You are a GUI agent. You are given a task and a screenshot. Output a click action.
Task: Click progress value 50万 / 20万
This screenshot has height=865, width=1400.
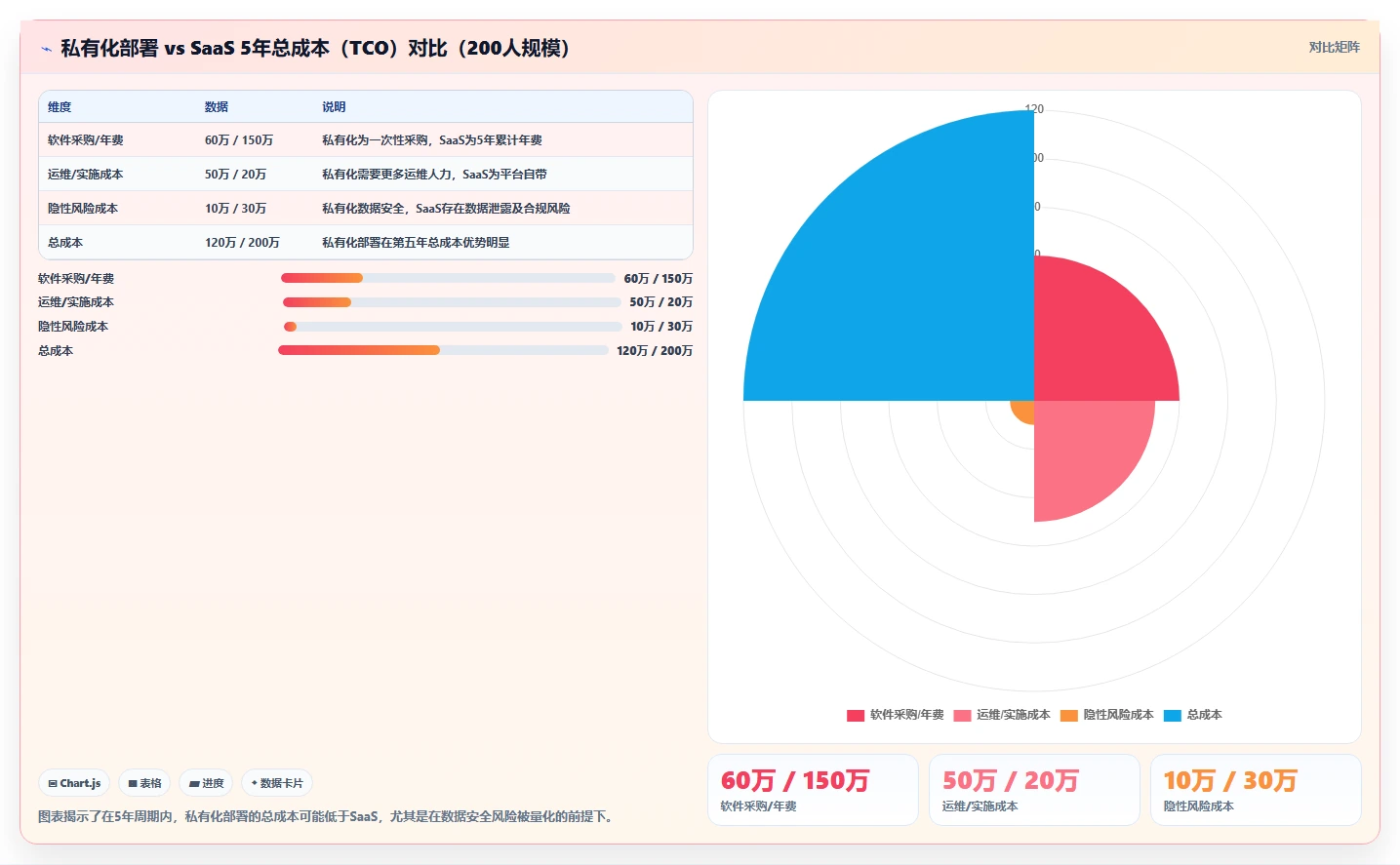[x=660, y=302]
